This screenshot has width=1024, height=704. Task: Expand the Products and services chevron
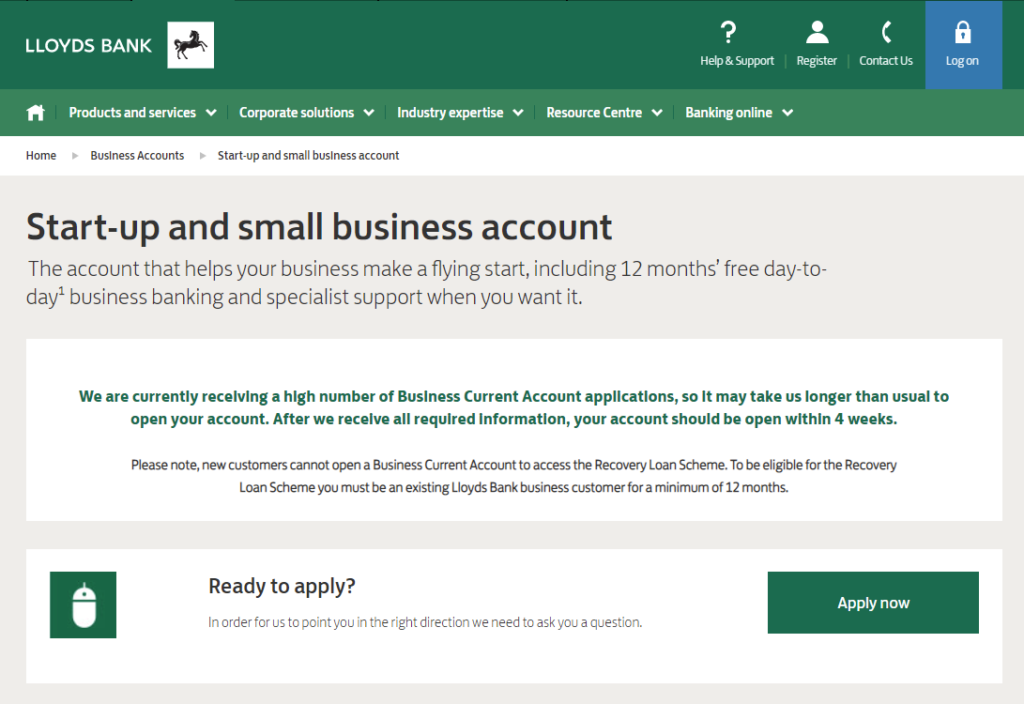pyautogui.click(x=211, y=113)
